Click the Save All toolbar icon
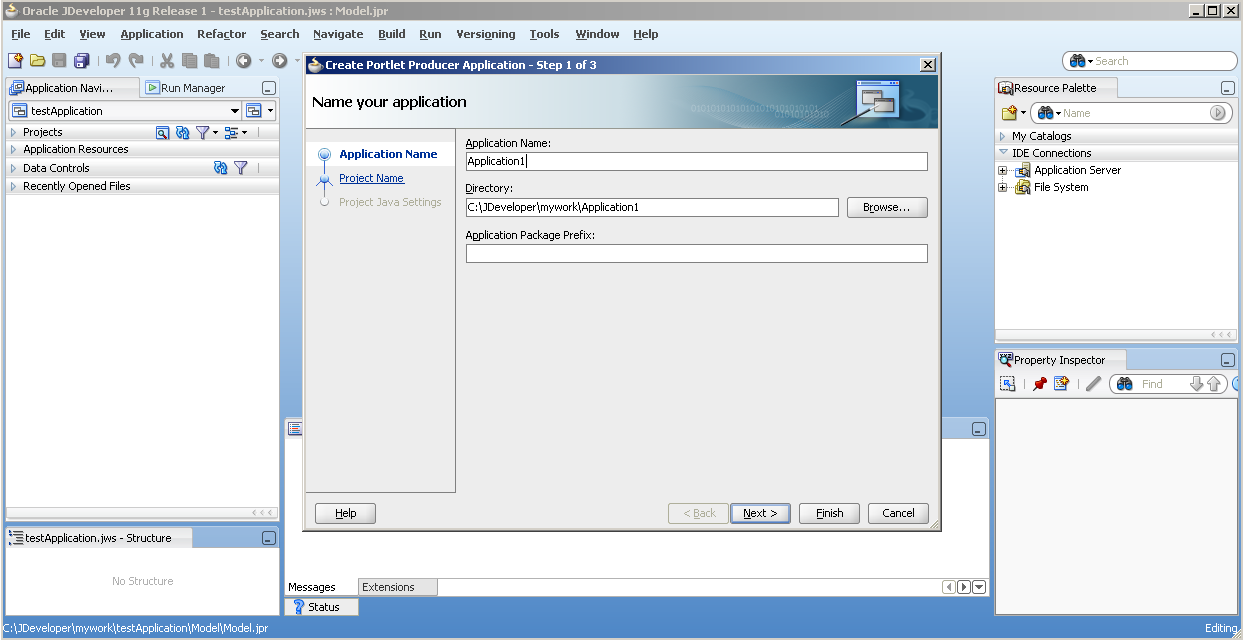The width and height of the screenshot is (1243, 640). point(82,61)
